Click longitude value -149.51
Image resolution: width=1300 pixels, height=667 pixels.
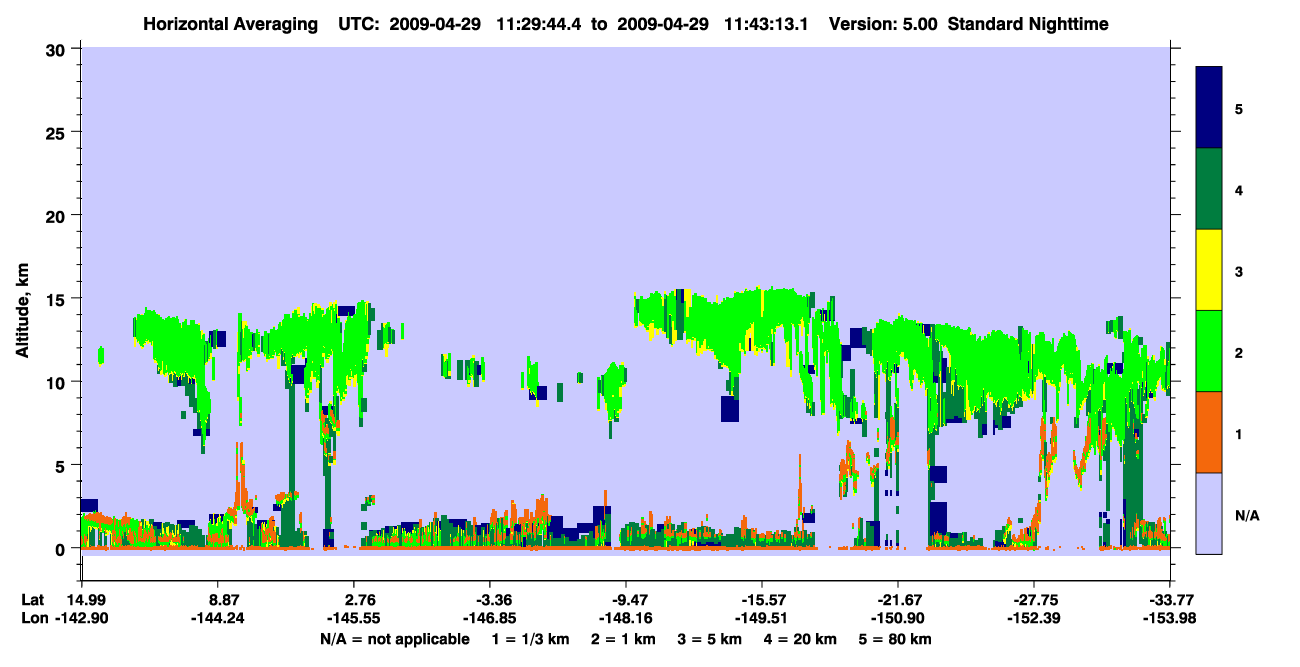pyautogui.click(x=761, y=618)
